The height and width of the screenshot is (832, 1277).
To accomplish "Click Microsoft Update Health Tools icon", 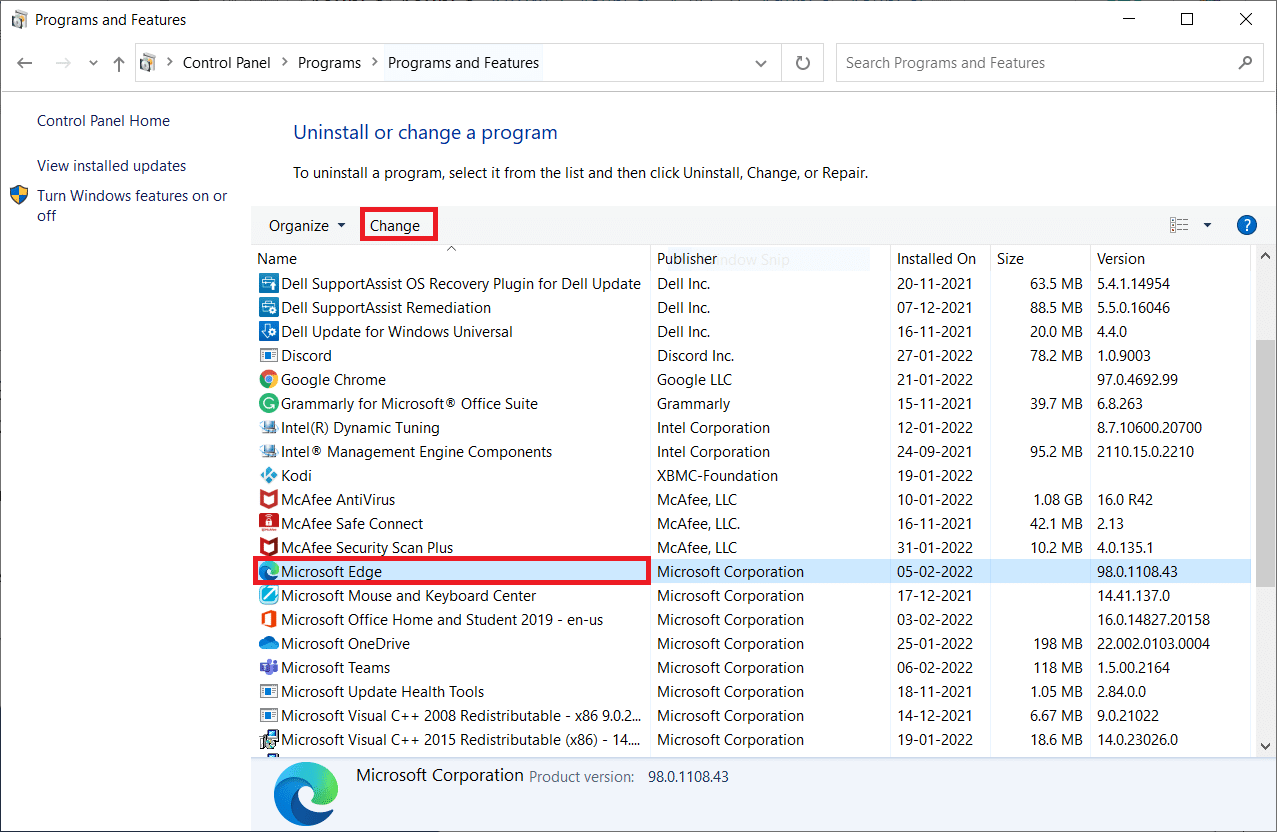I will pos(268,692).
